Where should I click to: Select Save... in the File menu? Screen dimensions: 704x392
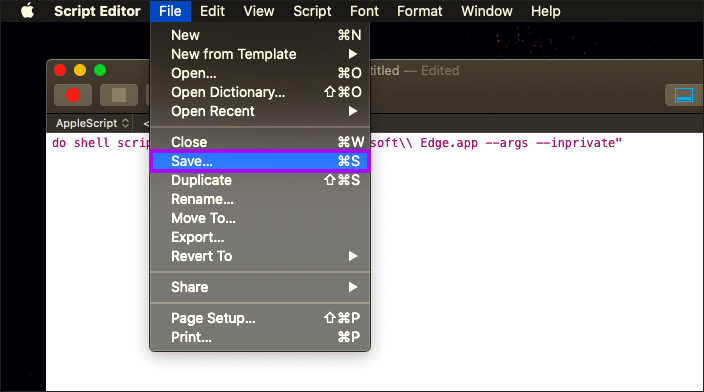[260, 161]
